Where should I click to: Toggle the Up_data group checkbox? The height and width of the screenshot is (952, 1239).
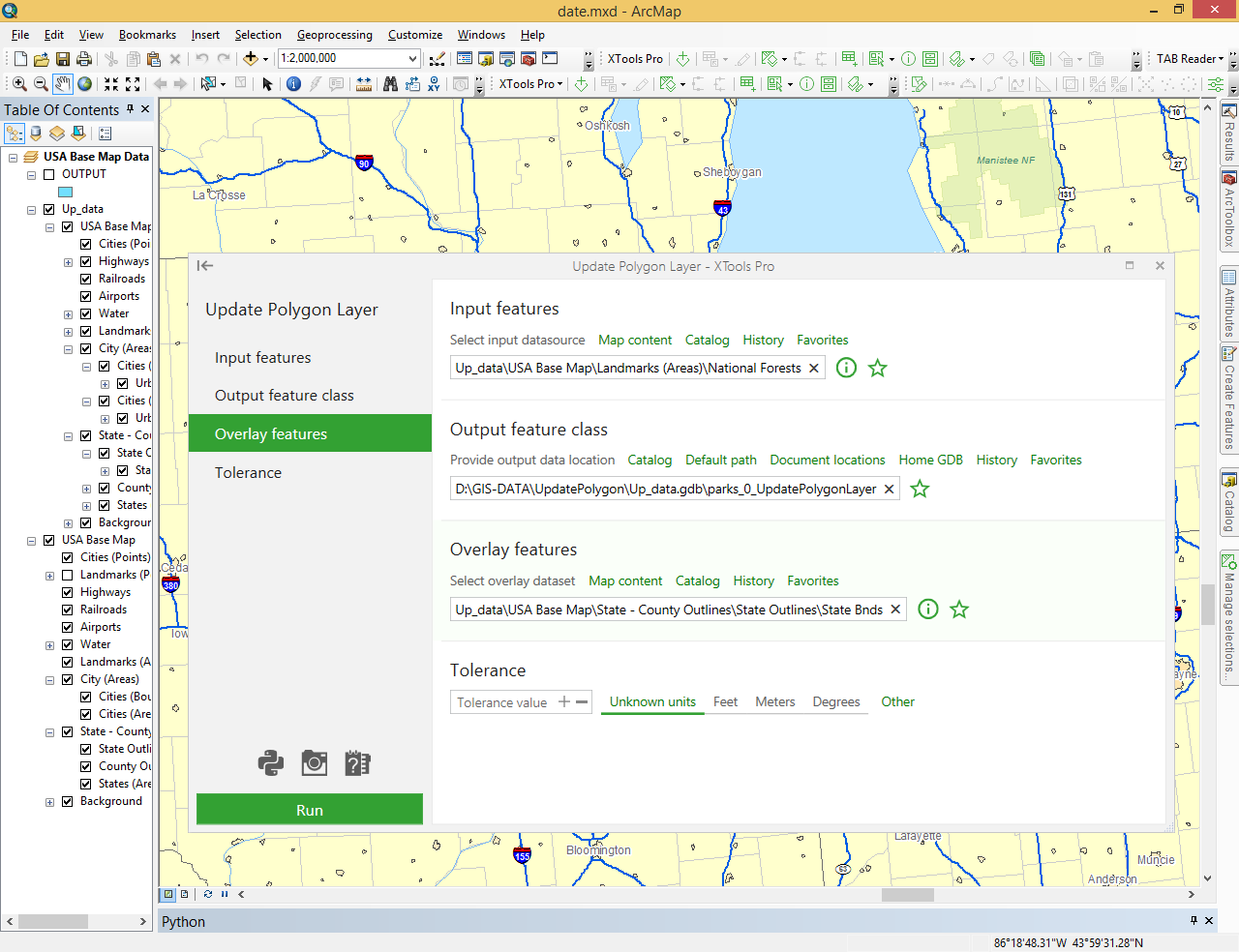(x=48, y=209)
